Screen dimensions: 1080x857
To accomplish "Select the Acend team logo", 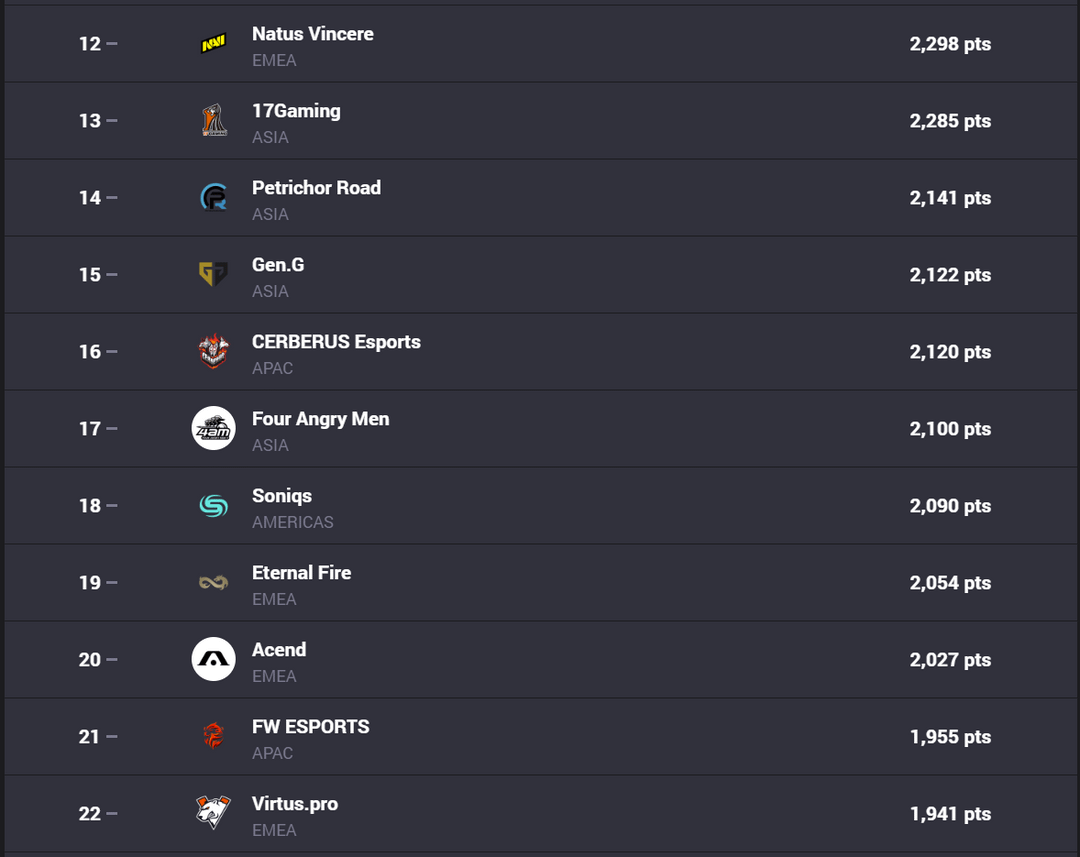I will (x=213, y=660).
